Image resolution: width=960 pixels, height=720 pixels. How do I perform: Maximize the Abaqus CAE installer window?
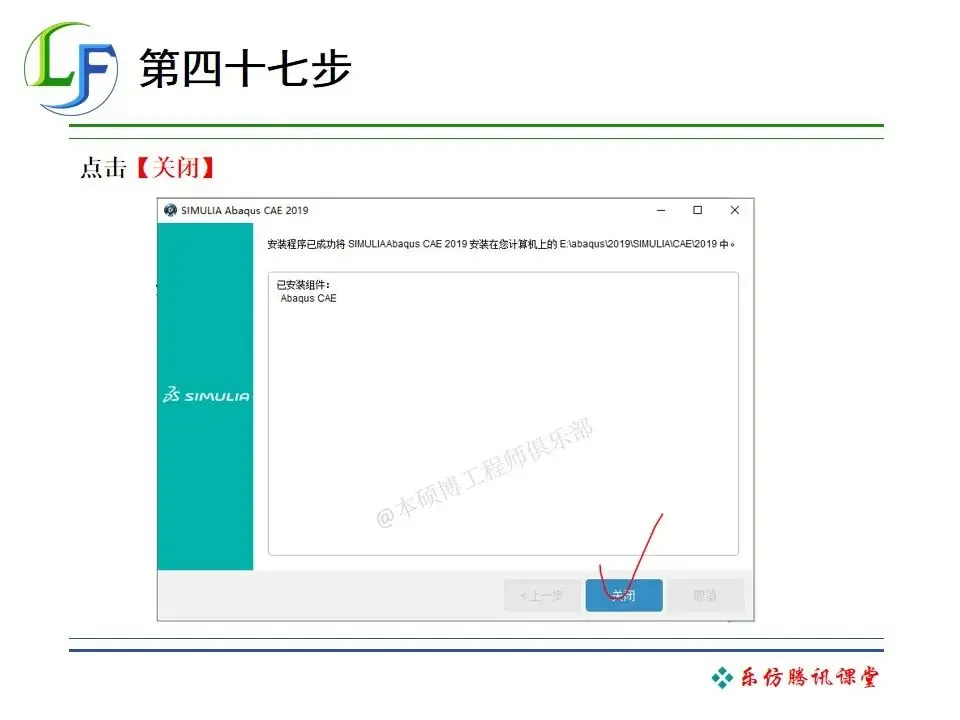[697, 210]
